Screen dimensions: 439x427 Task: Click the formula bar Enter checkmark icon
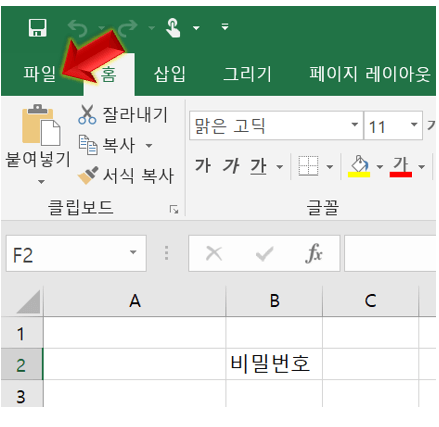click(265, 254)
